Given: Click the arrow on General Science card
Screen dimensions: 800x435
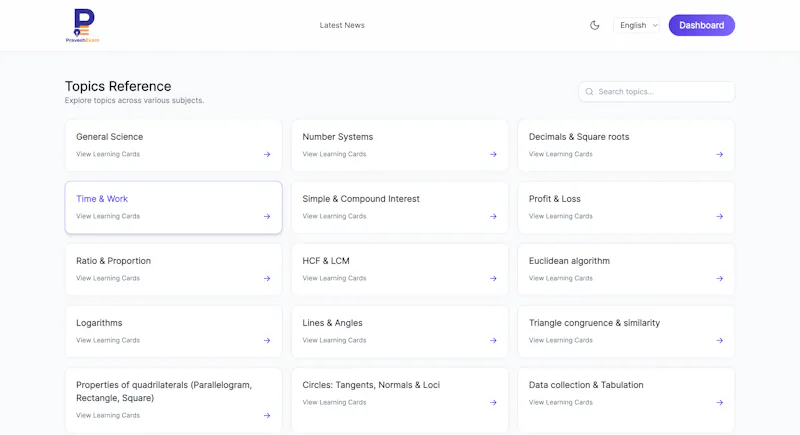Looking at the screenshot, I should click(x=267, y=154).
